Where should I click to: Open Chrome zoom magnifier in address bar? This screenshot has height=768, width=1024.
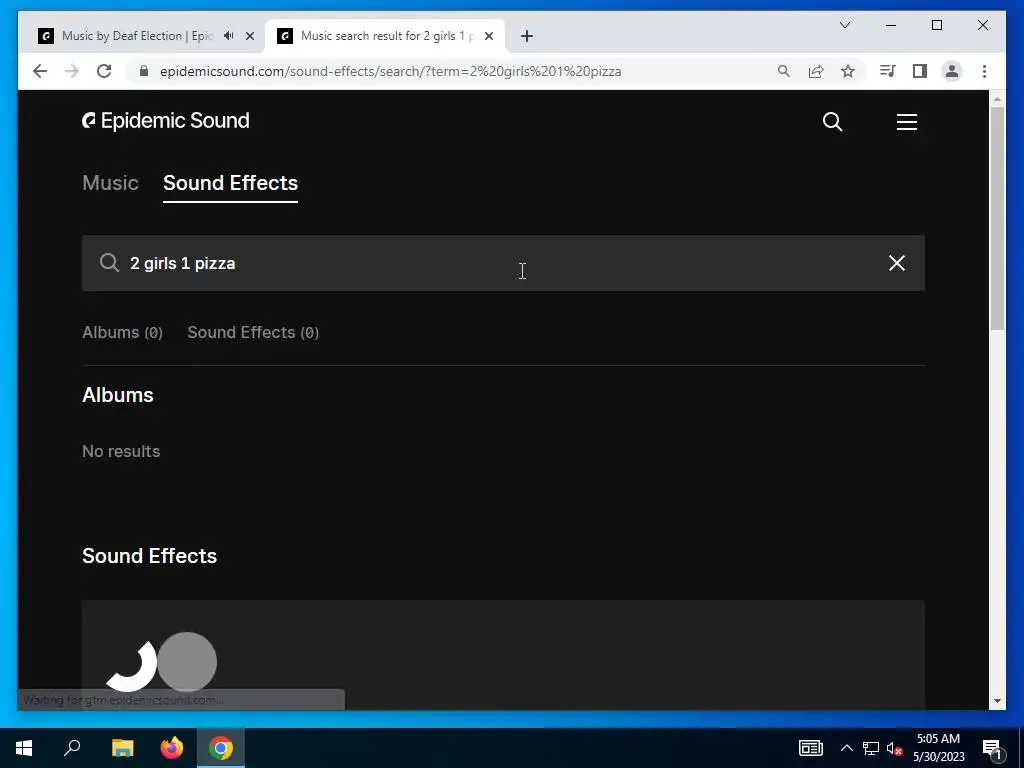click(x=784, y=71)
